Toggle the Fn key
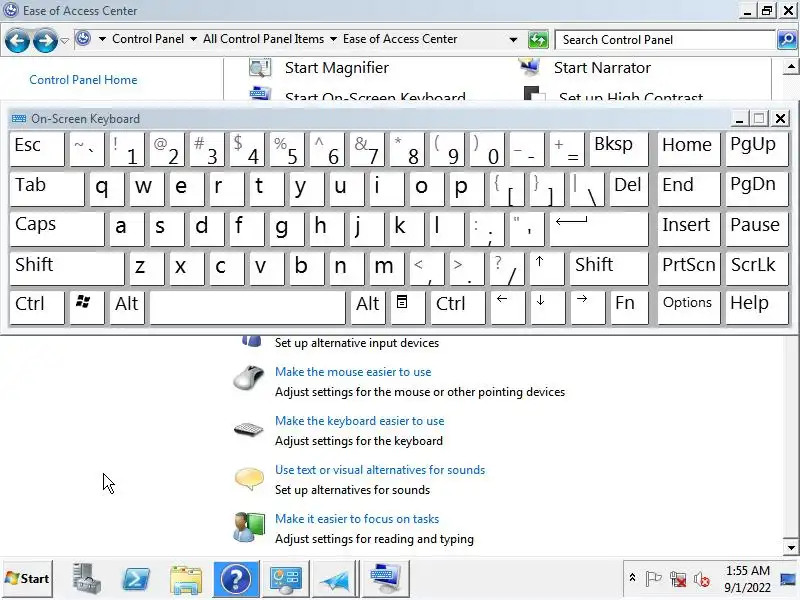The height and width of the screenshot is (600, 800). click(x=629, y=307)
